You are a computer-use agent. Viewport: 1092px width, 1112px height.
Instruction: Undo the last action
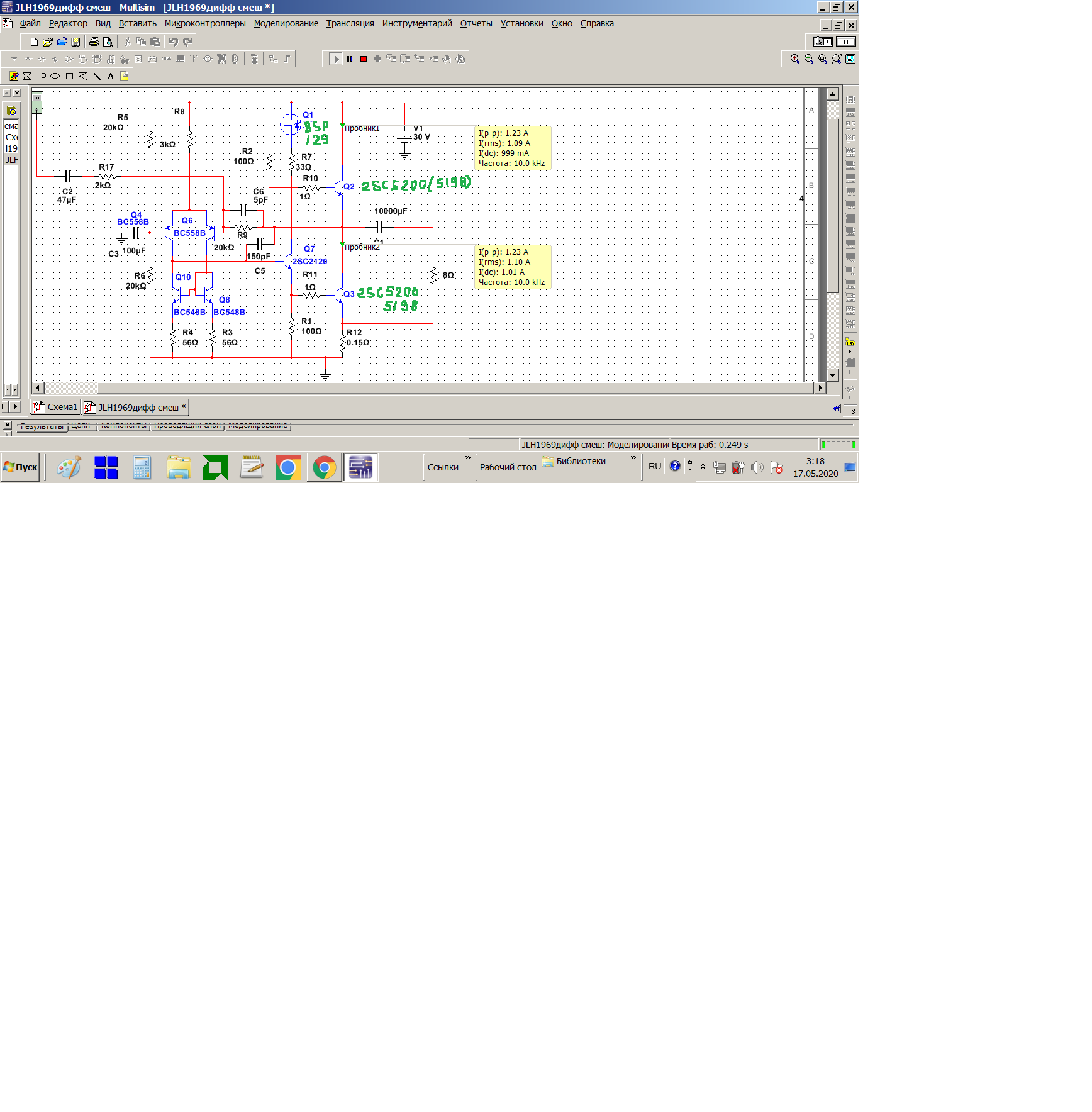pyautogui.click(x=173, y=42)
